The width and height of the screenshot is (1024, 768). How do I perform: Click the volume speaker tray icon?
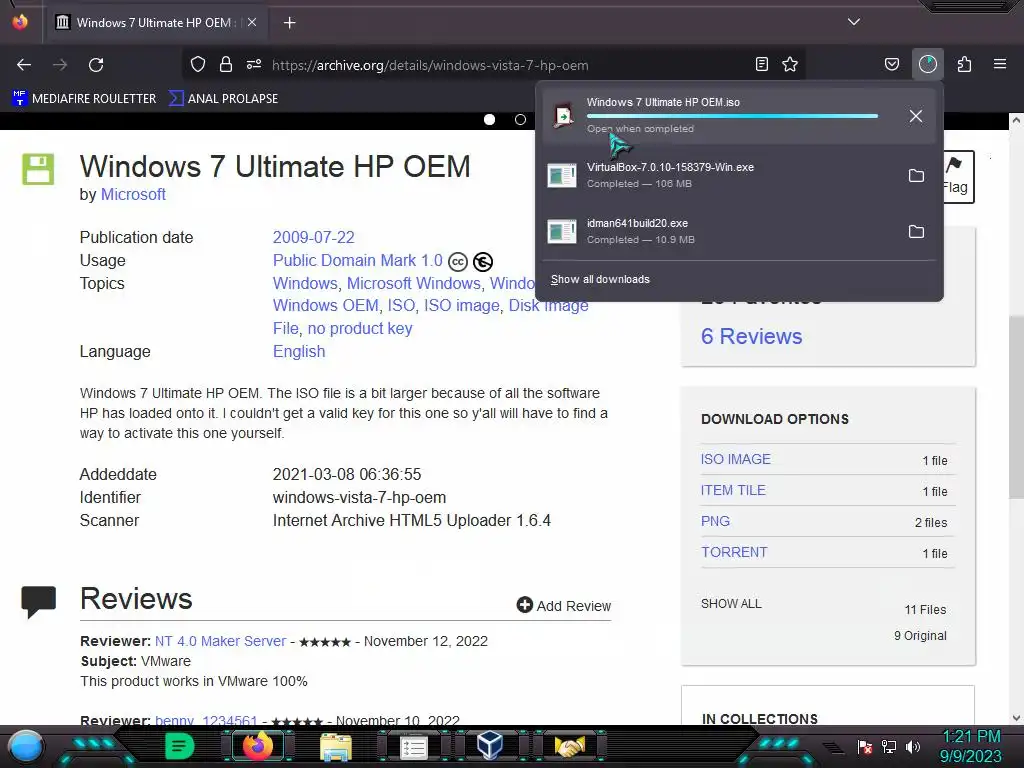[912, 746]
